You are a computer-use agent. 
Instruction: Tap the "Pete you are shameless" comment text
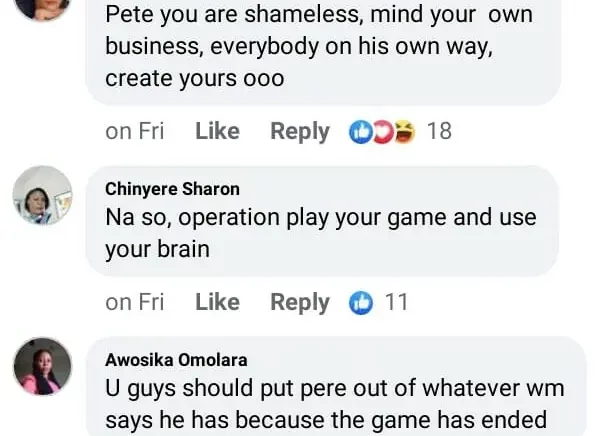(320, 45)
